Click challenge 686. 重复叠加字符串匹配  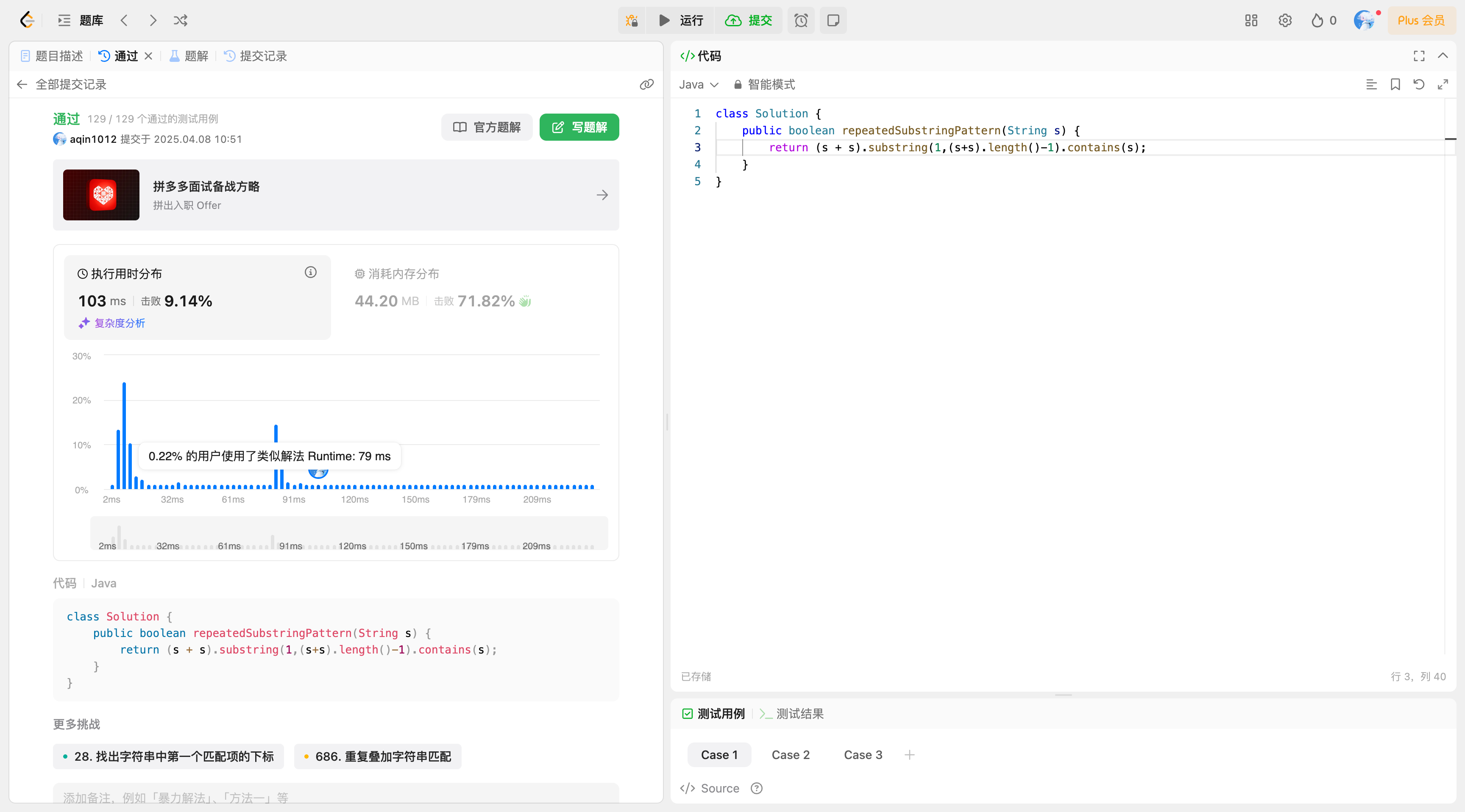point(377,756)
